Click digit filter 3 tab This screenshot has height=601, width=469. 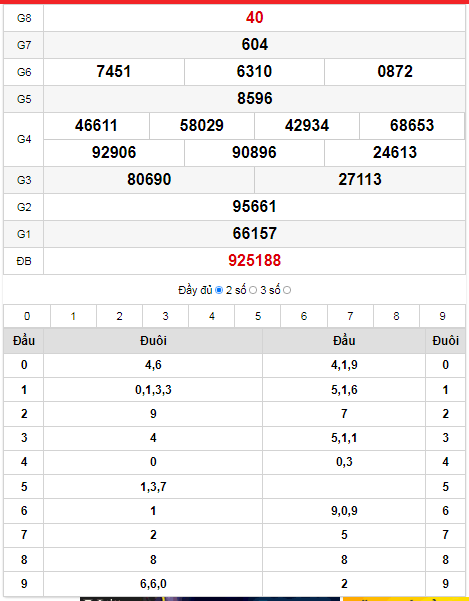click(166, 316)
